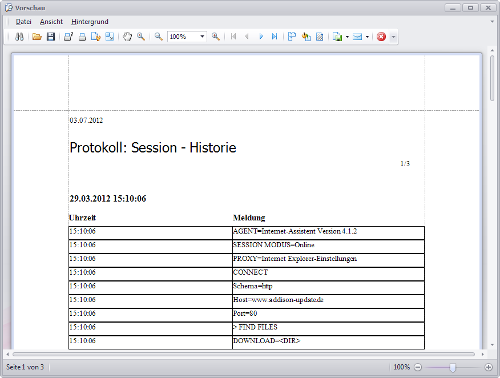Click the 100% zoom input field
500x378 pixels.
click(x=183, y=37)
